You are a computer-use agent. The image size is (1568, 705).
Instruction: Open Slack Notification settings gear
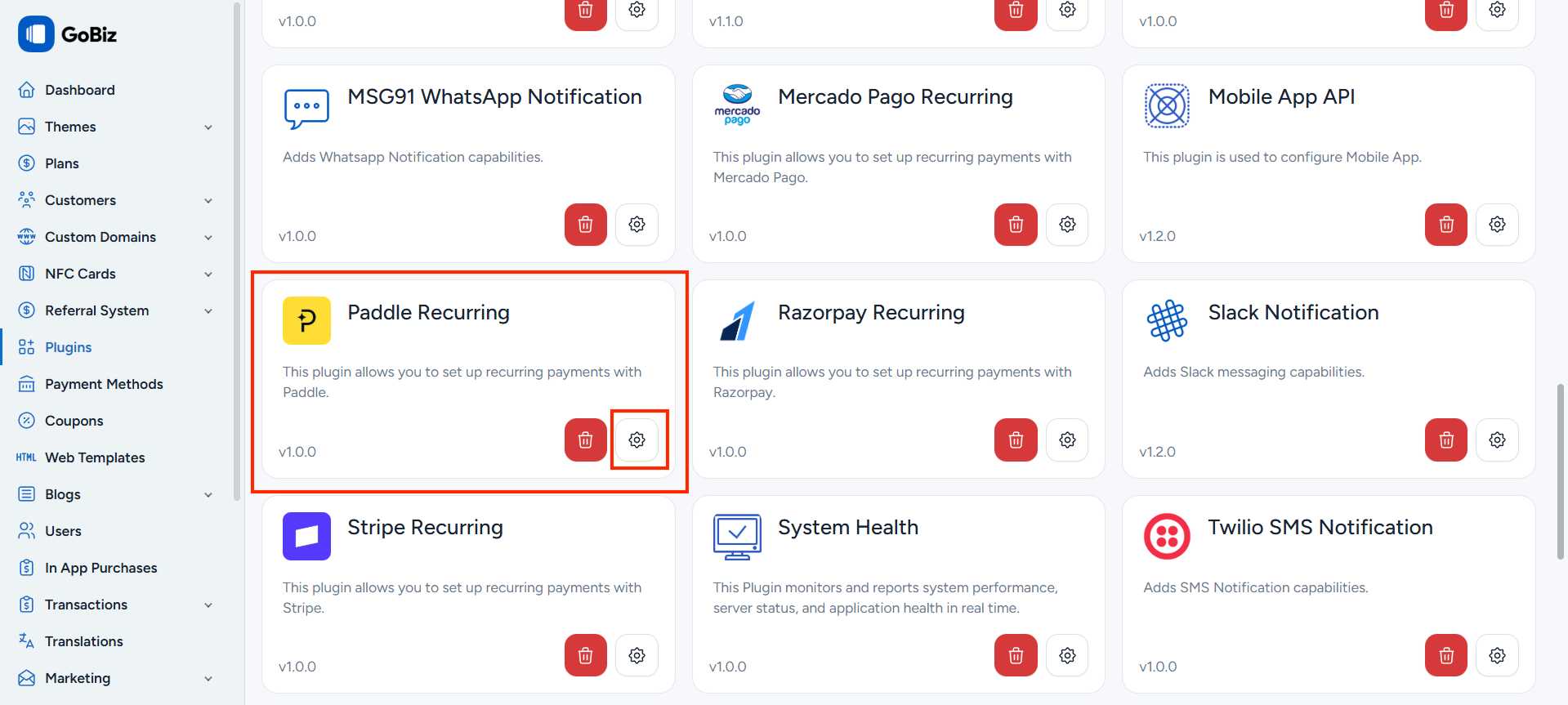(x=1498, y=440)
